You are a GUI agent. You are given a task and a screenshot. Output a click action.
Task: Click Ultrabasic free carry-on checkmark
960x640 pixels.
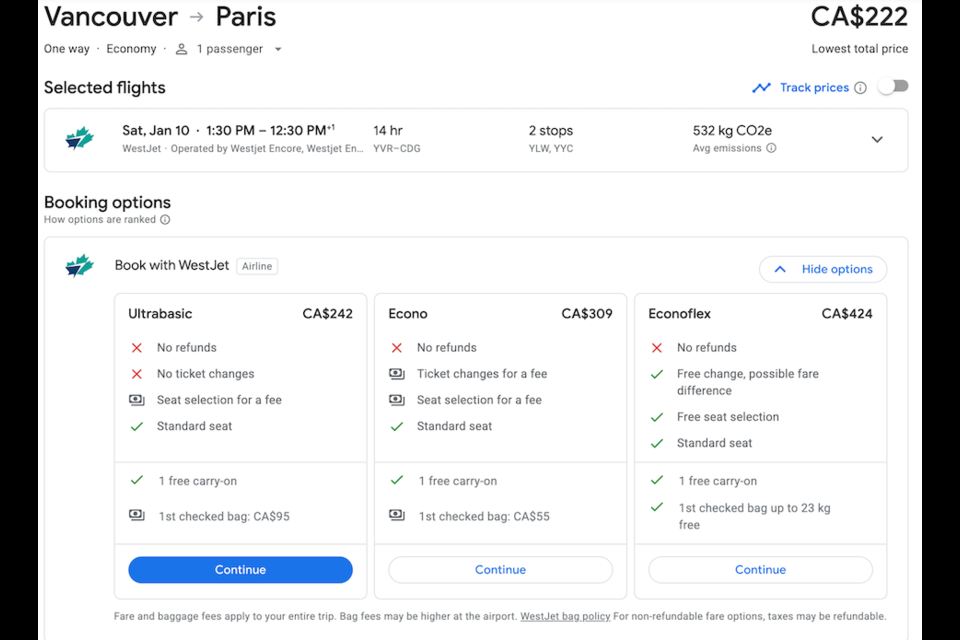click(x=137, y=480)
